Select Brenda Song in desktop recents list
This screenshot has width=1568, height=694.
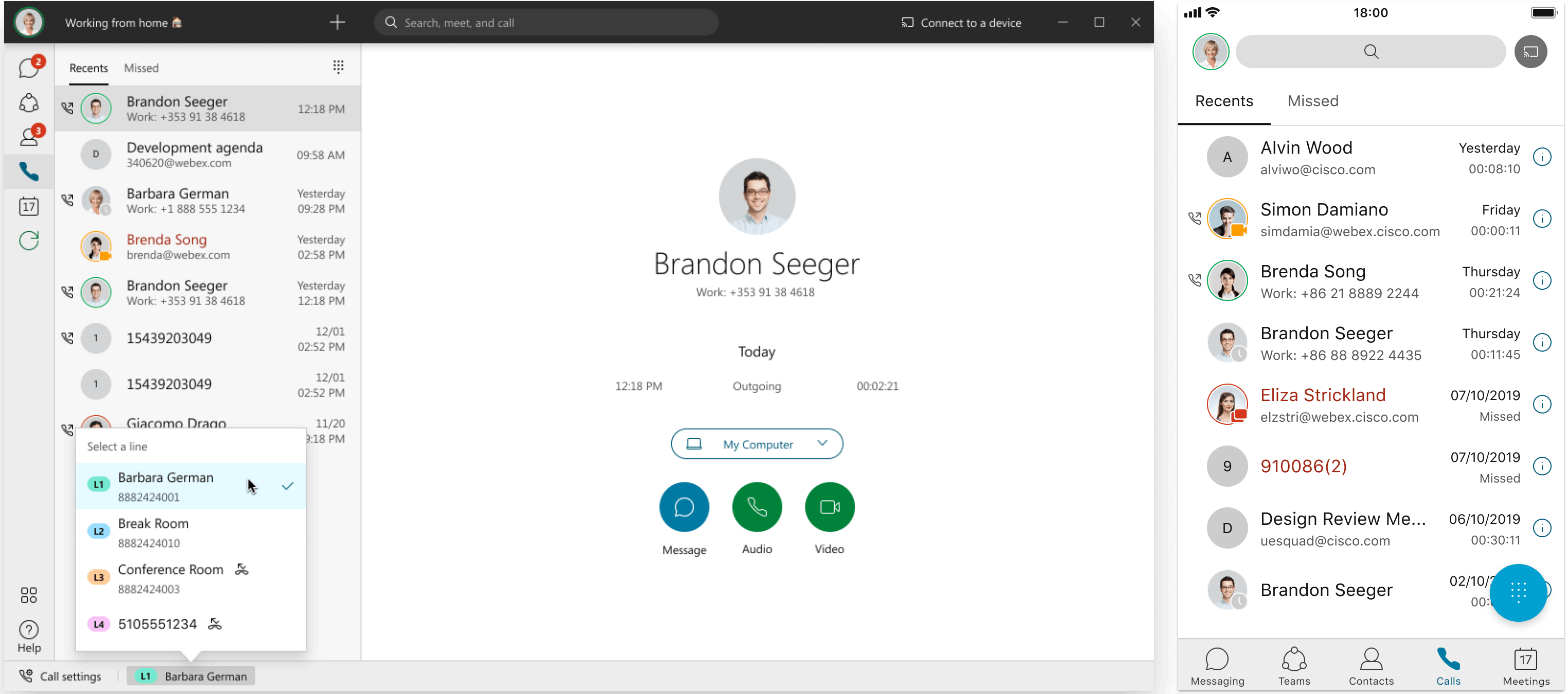coord(208,247)
